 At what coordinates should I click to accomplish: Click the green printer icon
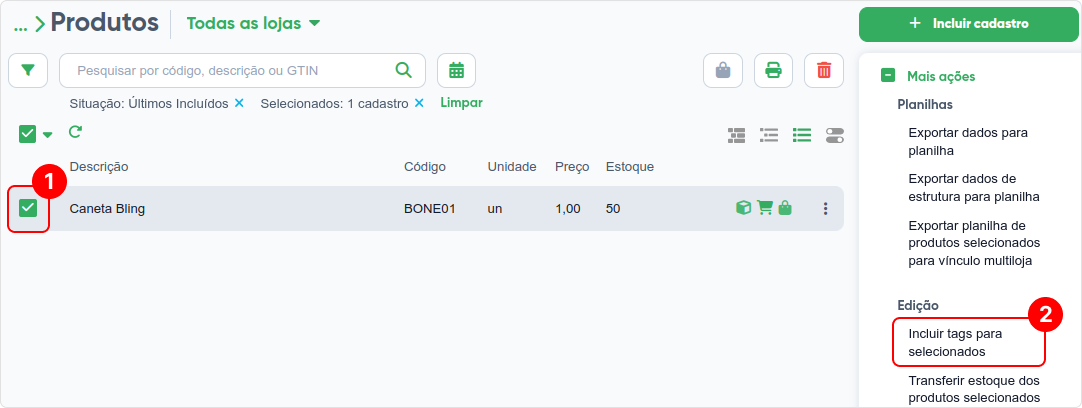tap(773, 70)
